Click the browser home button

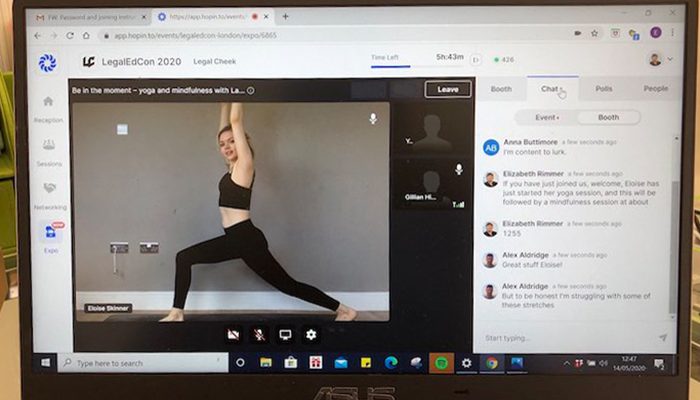tap(86, 35)
